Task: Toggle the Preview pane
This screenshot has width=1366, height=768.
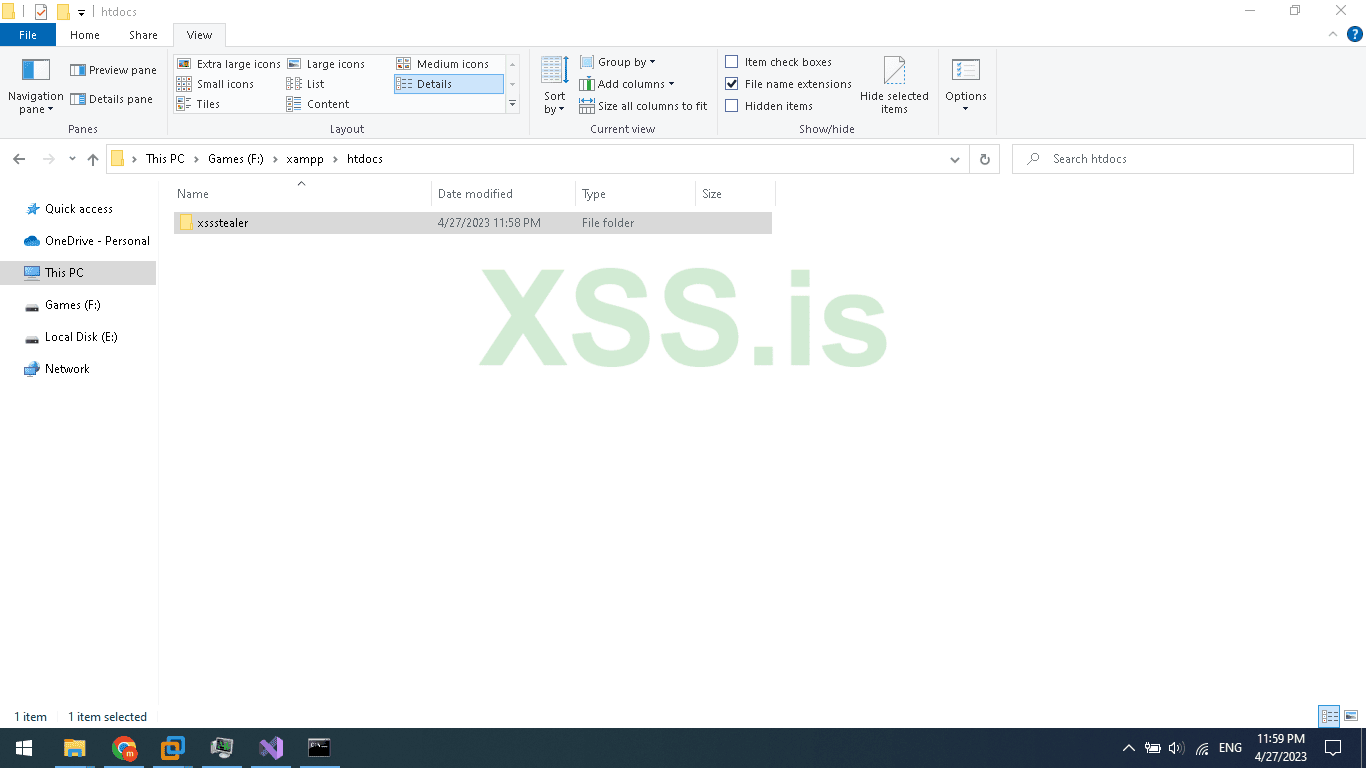Action: tap(113, 70)
